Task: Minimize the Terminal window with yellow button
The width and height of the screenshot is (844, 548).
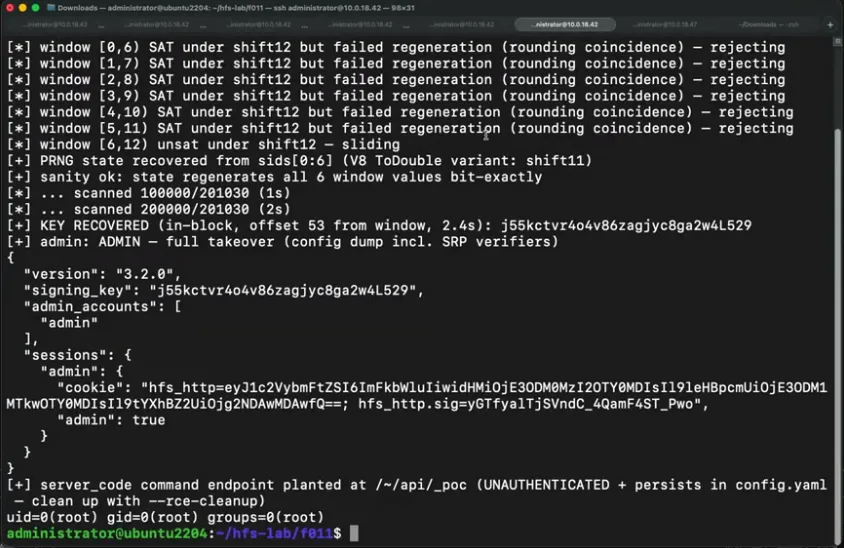Action: click(23, 8)
